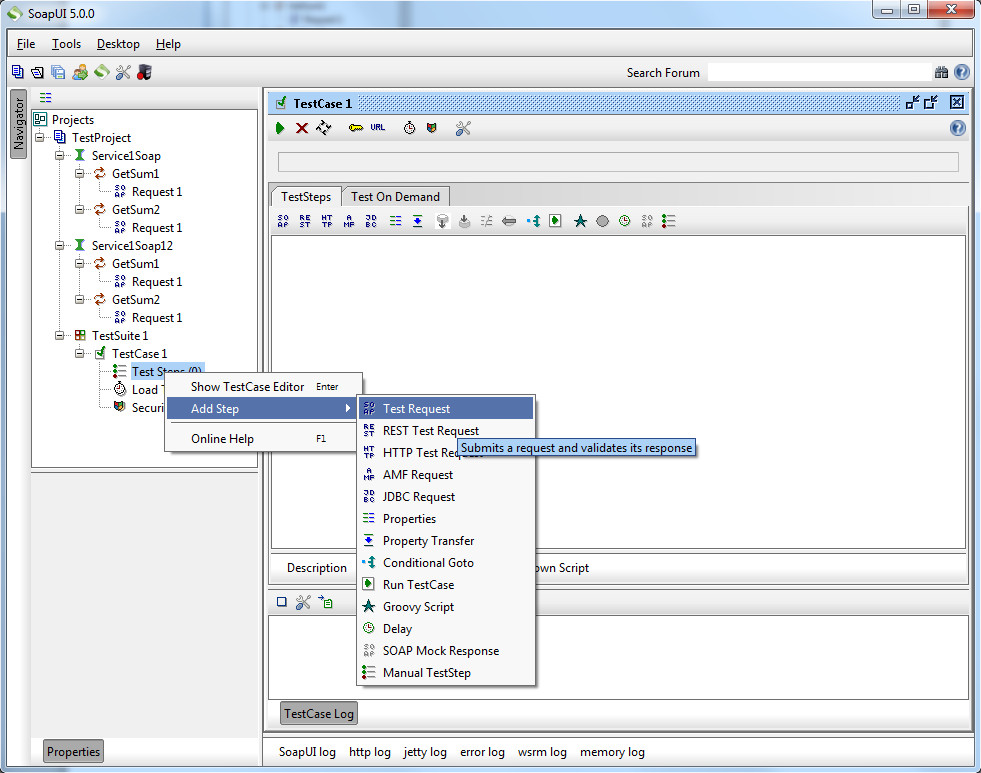Close the TestCase 1 editor panel
981x773 pixels.
pos(957,103)
